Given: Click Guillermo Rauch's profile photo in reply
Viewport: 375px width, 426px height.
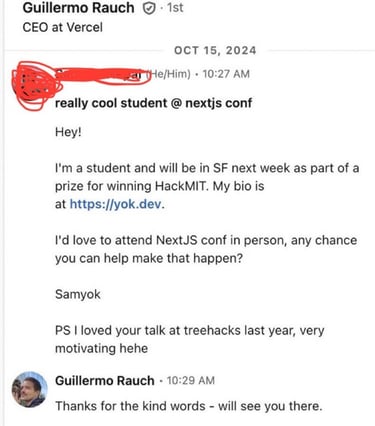Looking at the screenshot, I should pyautogui.click(x=29, y=389).
